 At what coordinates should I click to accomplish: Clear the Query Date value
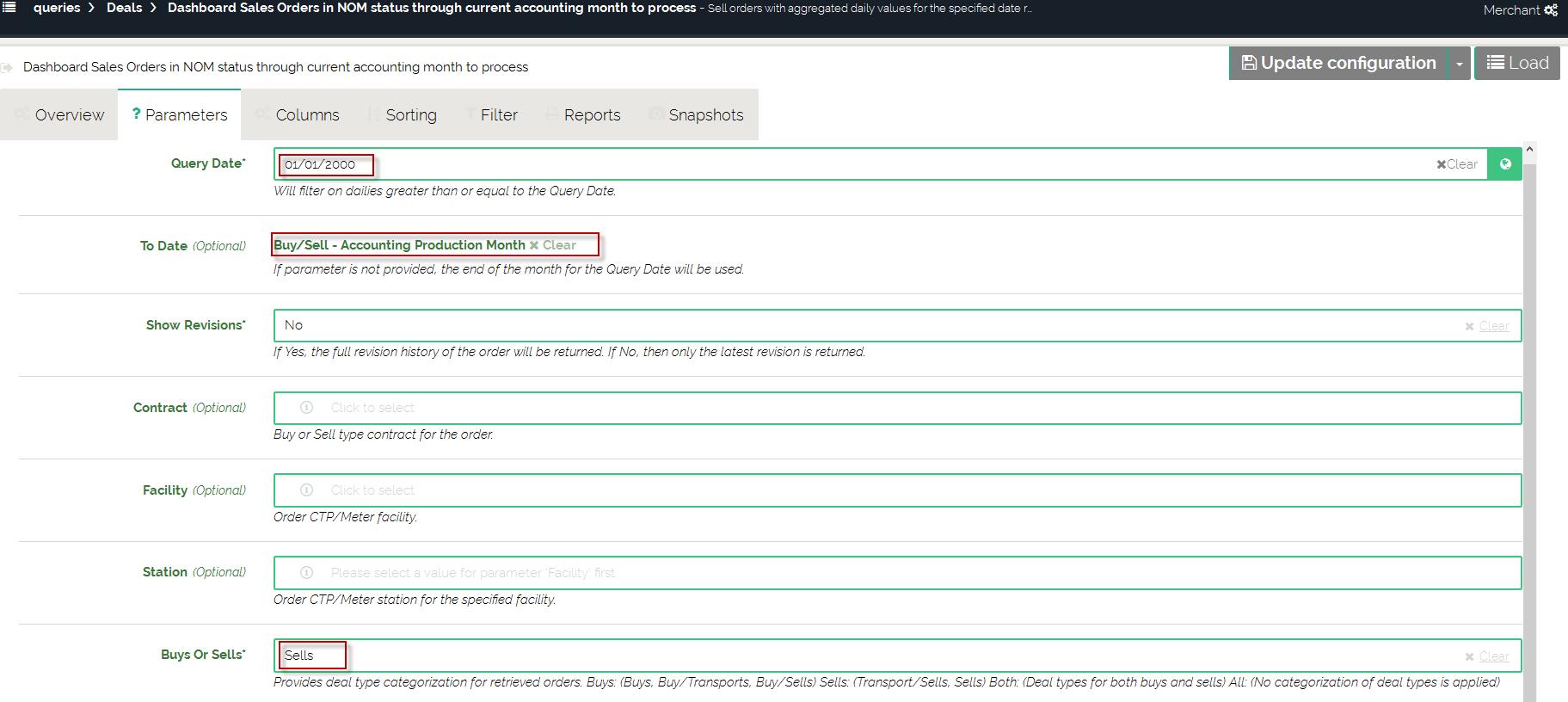(x=1456, y=164)
